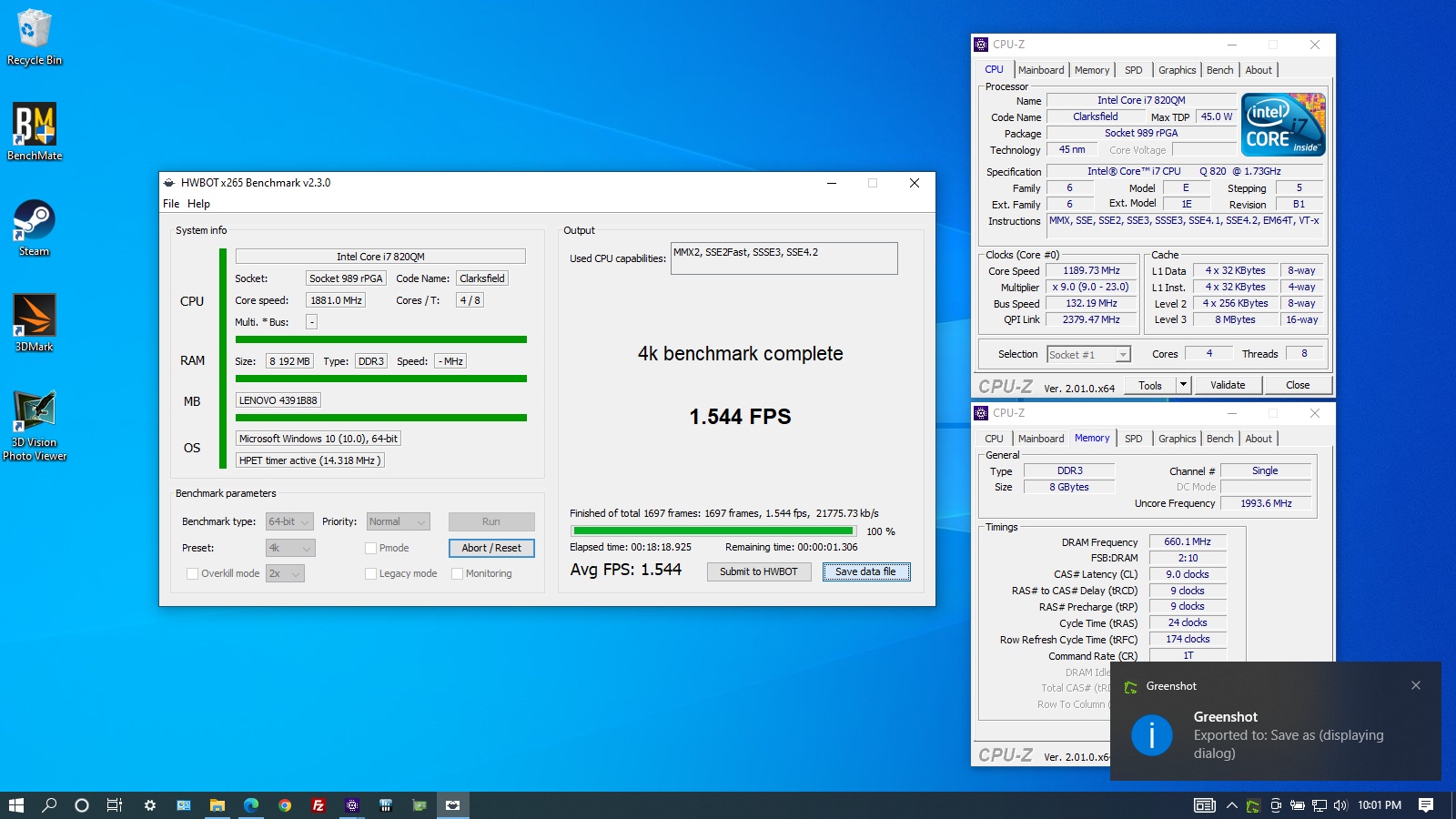1456x819 pixels.
Task: Open Task View on the taskbar
Action: tap(115, 805)
